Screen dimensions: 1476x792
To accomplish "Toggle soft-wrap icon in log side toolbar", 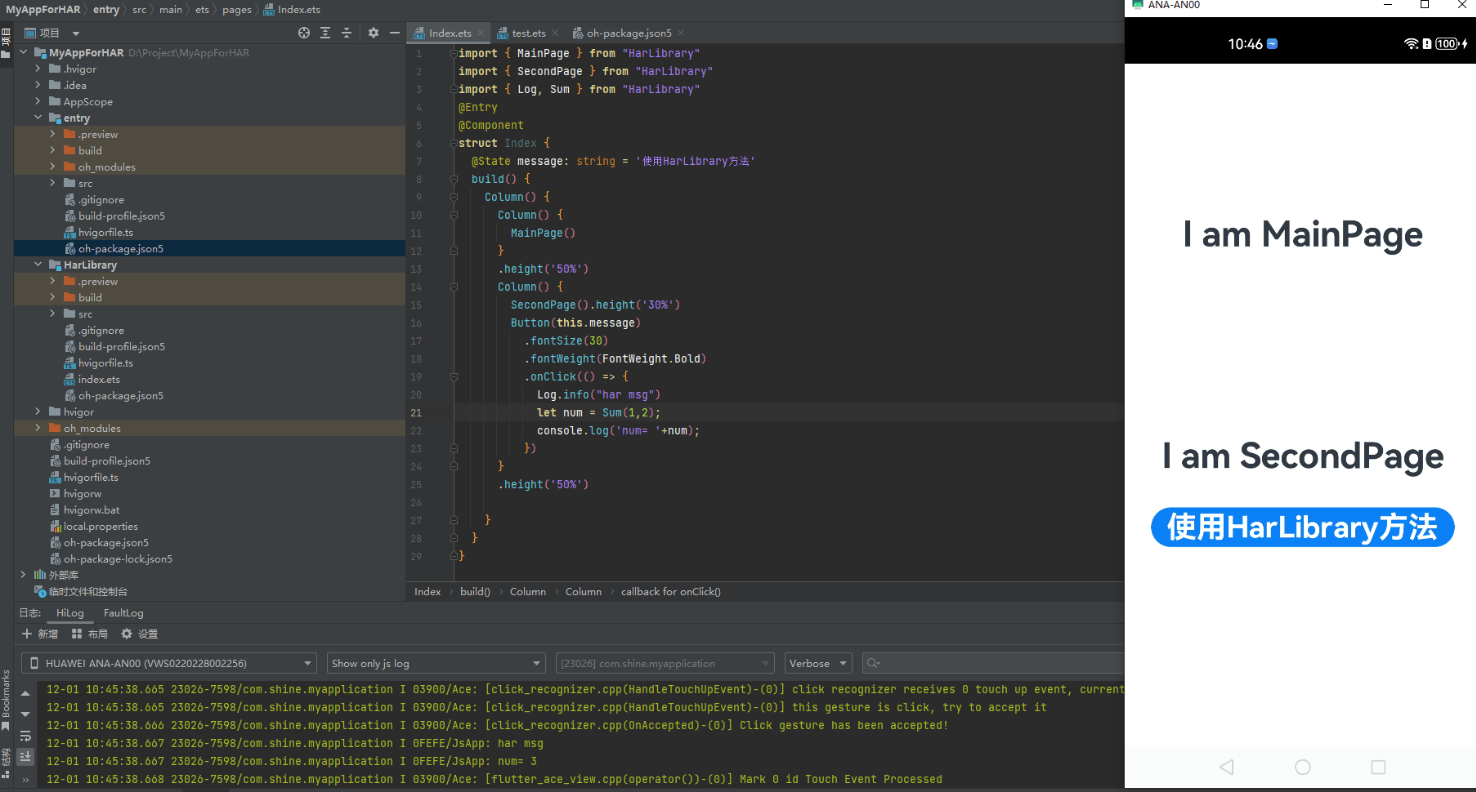I will click(25, 736).
